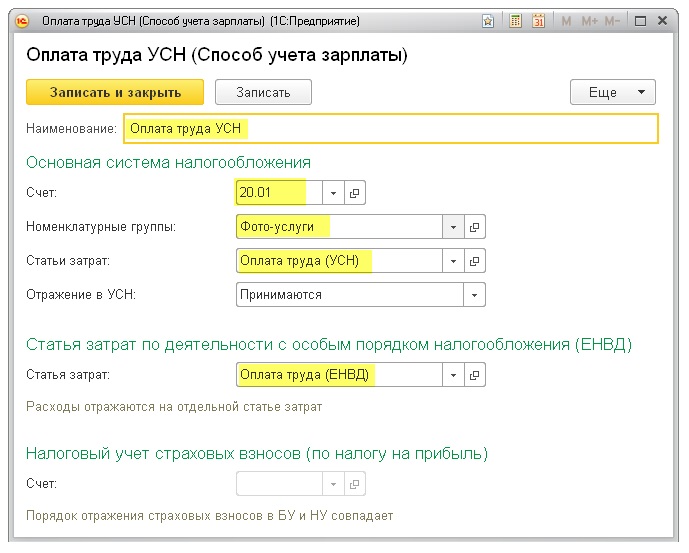Open account 20.01 via open icon
689x553 pixels.
[x=355, y=193]
